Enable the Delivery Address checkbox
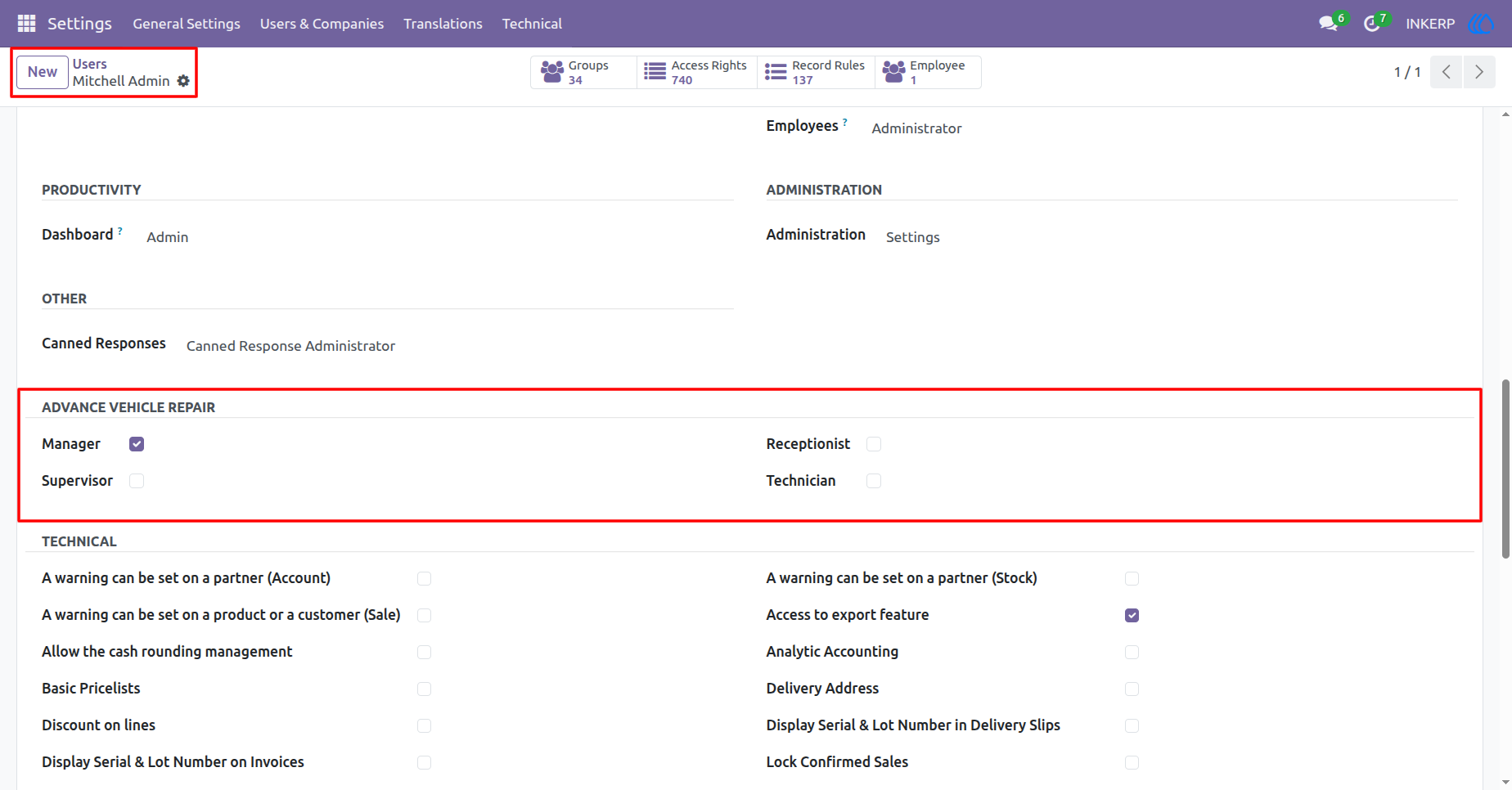 1132,689
